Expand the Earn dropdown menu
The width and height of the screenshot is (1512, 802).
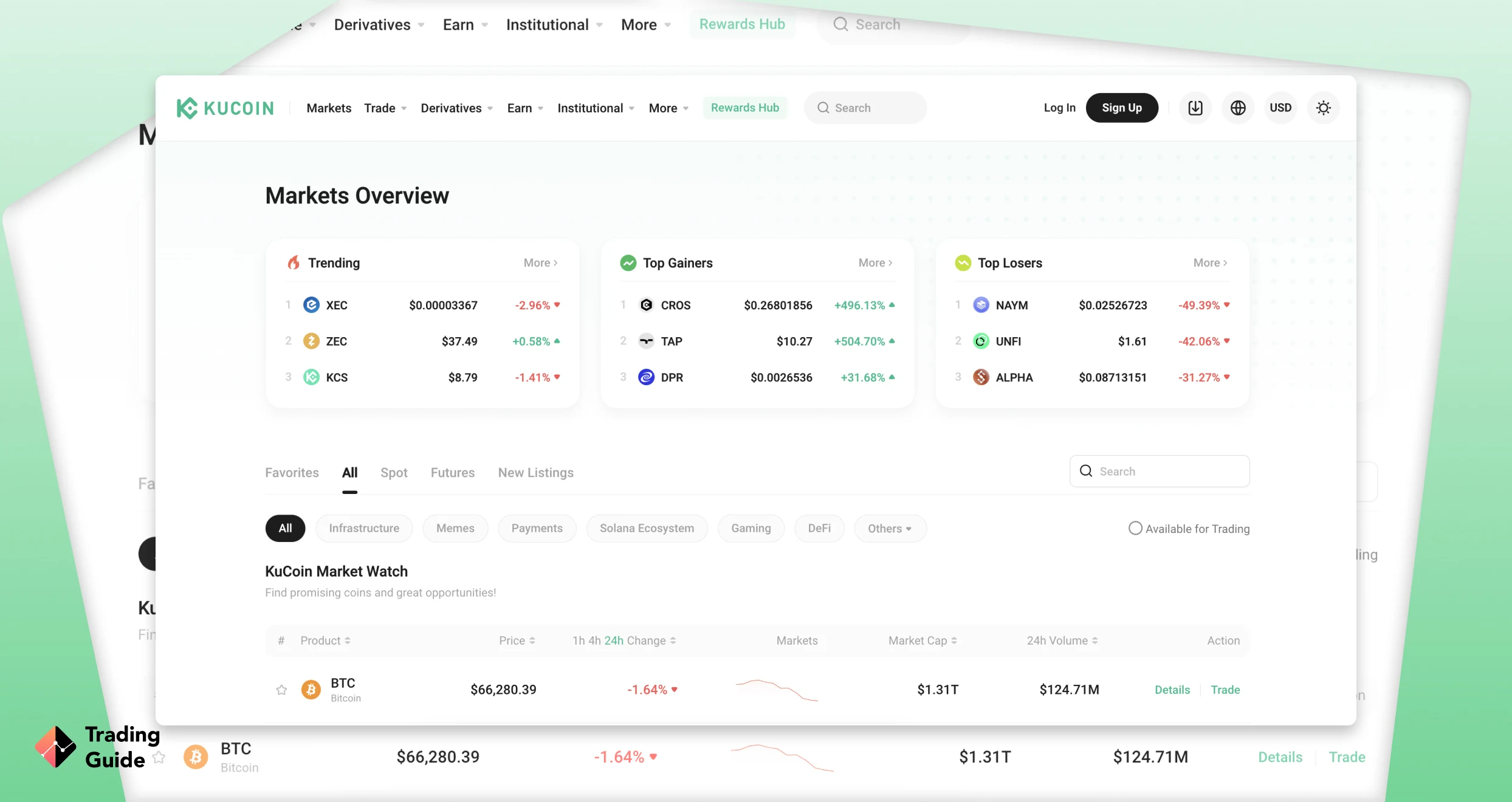[x=525, y=108]
